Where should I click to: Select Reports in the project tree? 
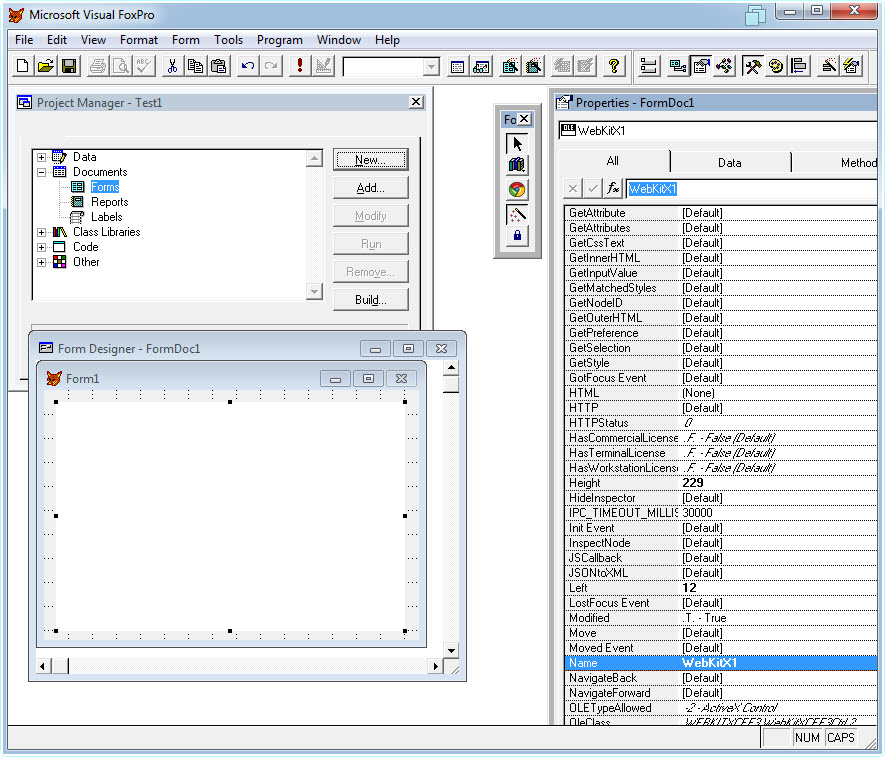tap(109, 202)
